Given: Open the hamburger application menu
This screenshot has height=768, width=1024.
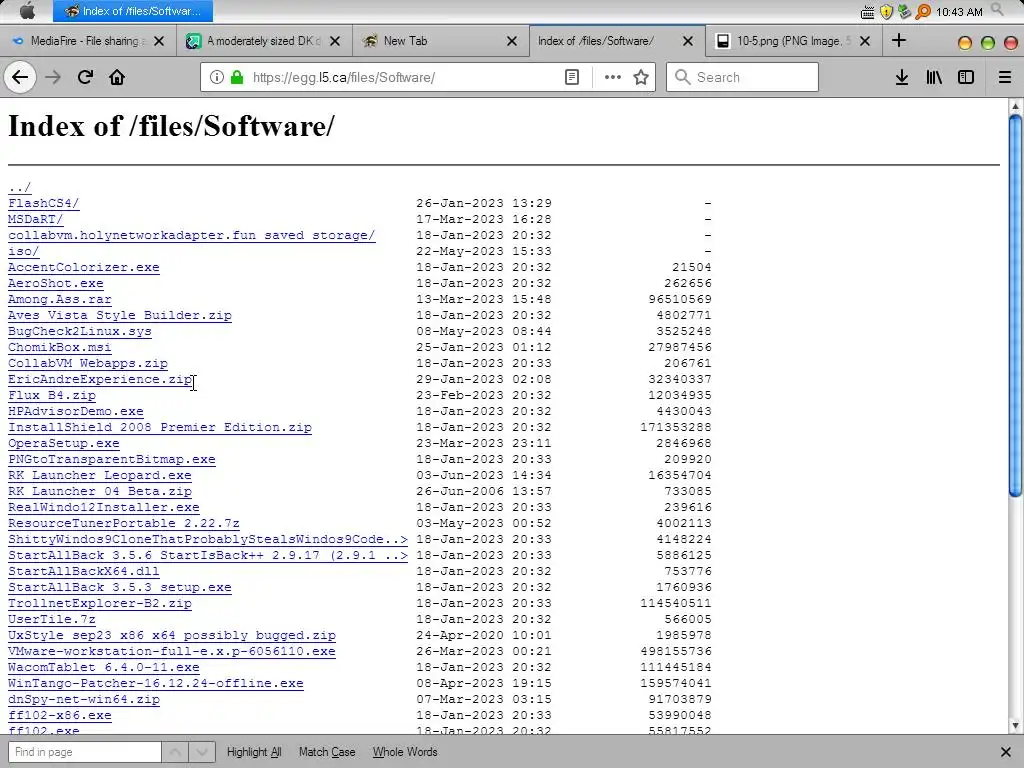Looking at the screenshot, I should pos(1004,77).
